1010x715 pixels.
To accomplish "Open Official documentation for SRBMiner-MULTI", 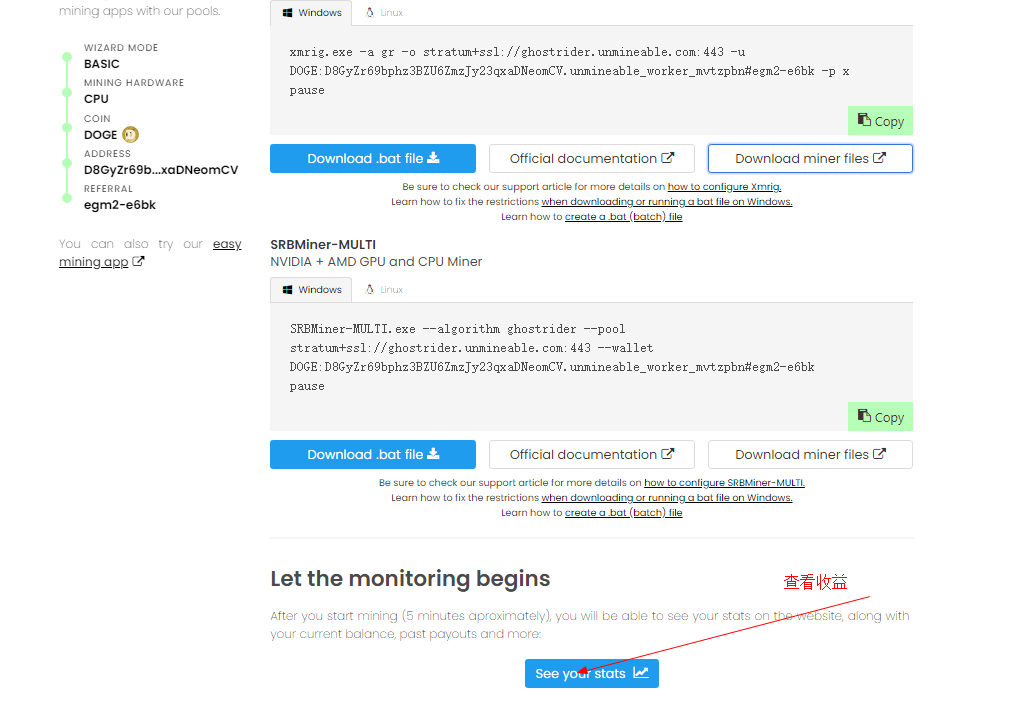I will click(x=591, y=454).
